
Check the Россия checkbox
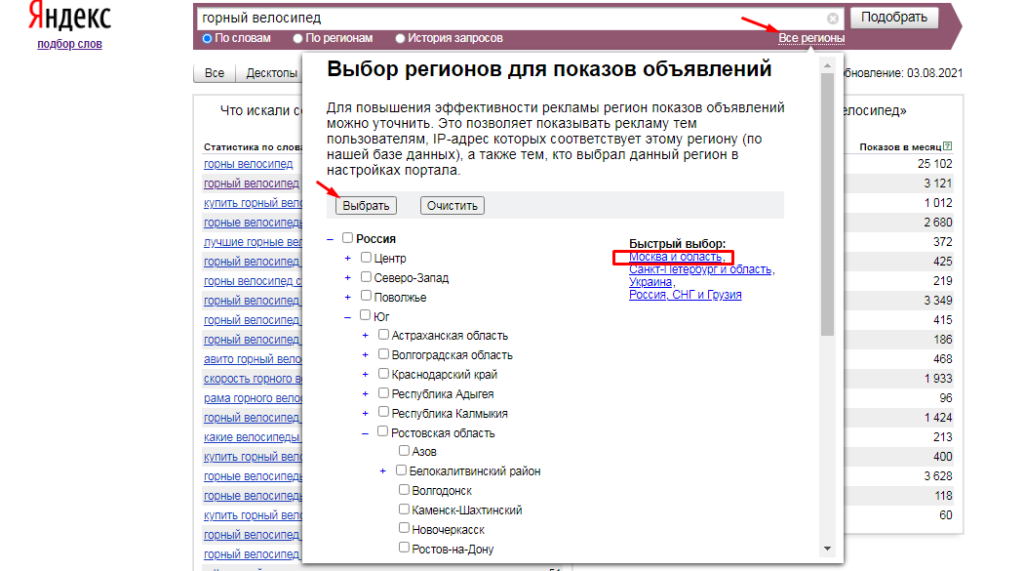coord(347,238)
